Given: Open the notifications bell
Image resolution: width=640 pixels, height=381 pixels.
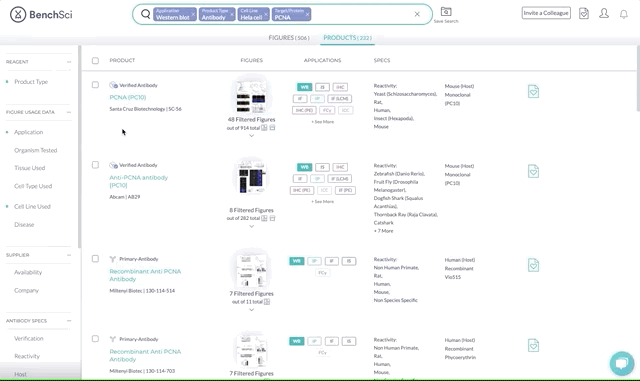Looking at the screenshot, I should click(624, 14).
